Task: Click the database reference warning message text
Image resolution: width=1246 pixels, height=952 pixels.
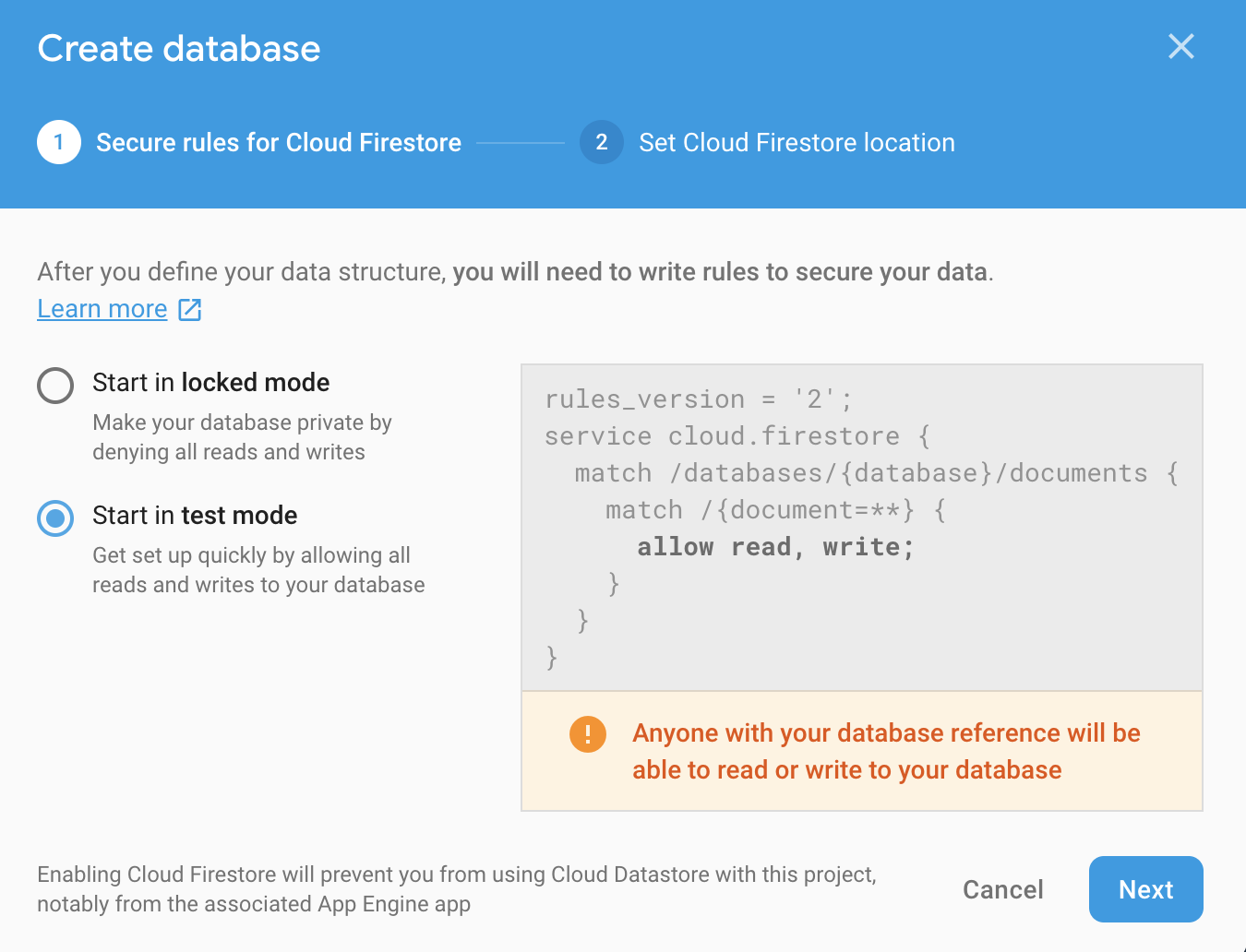Action: tap(886, 751)
